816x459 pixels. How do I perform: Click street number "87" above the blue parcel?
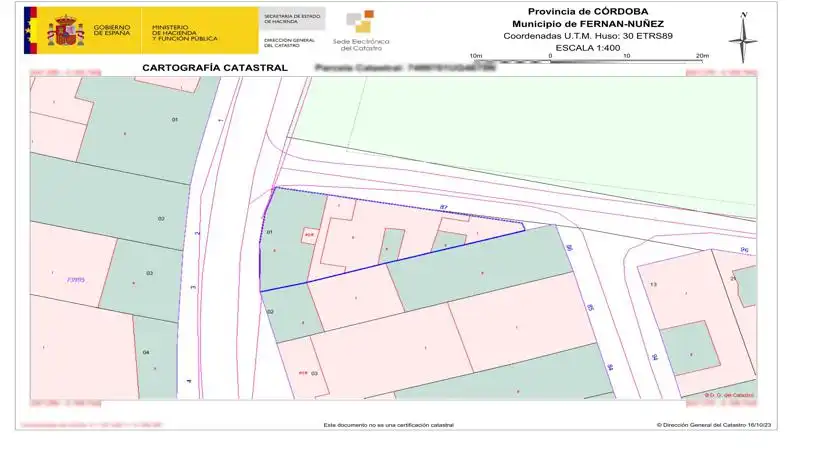443,207
